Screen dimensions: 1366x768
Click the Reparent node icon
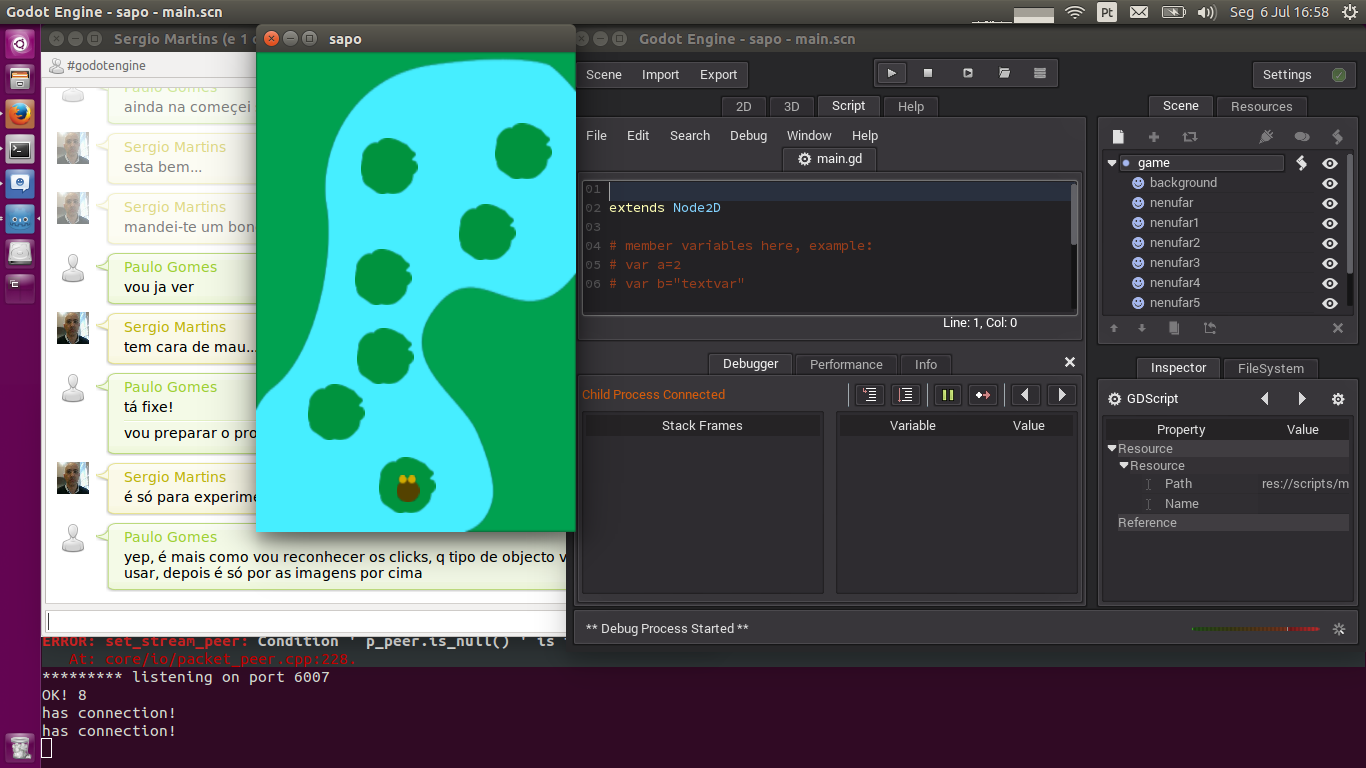click(x=1209, y=328)
